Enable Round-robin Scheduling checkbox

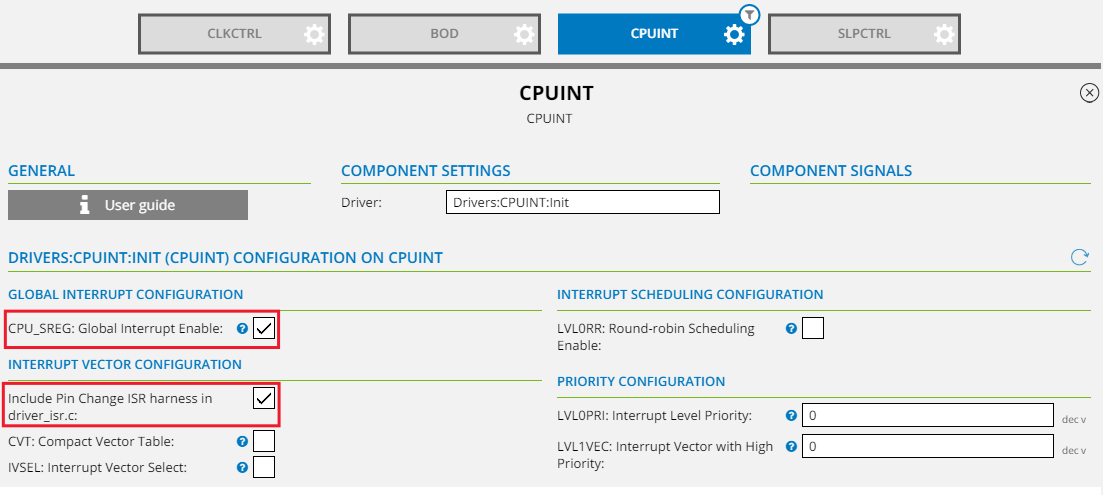(x=813, y=328)
